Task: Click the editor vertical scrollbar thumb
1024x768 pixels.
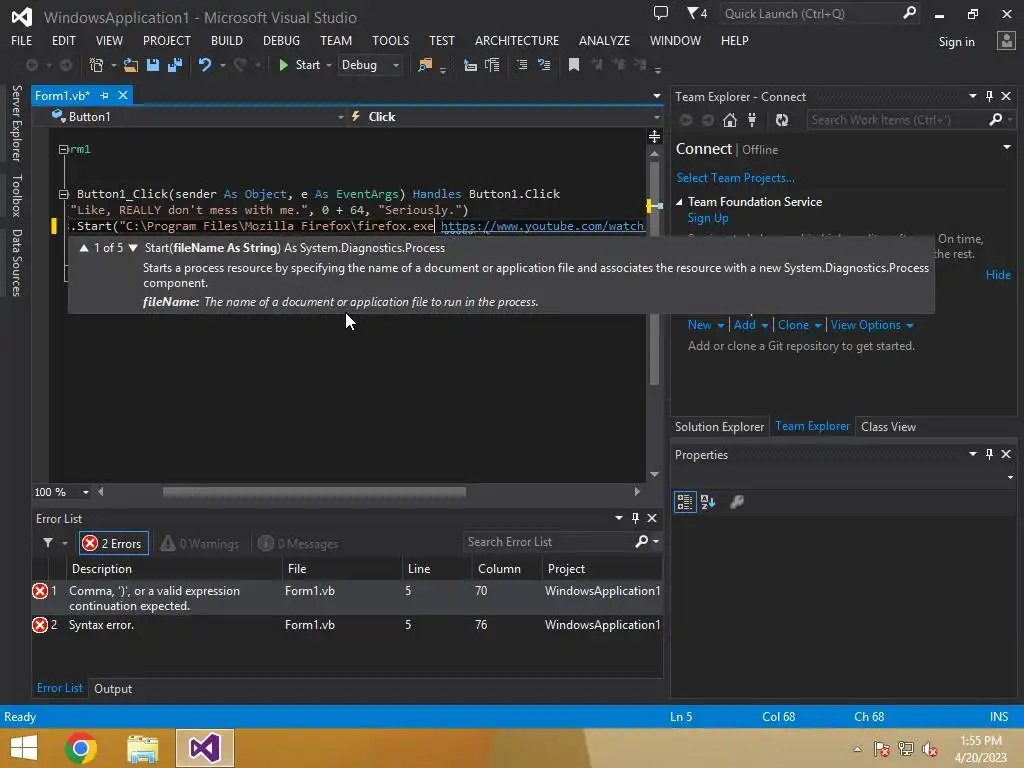Action: pyautogui.click(x=654, y=273)
